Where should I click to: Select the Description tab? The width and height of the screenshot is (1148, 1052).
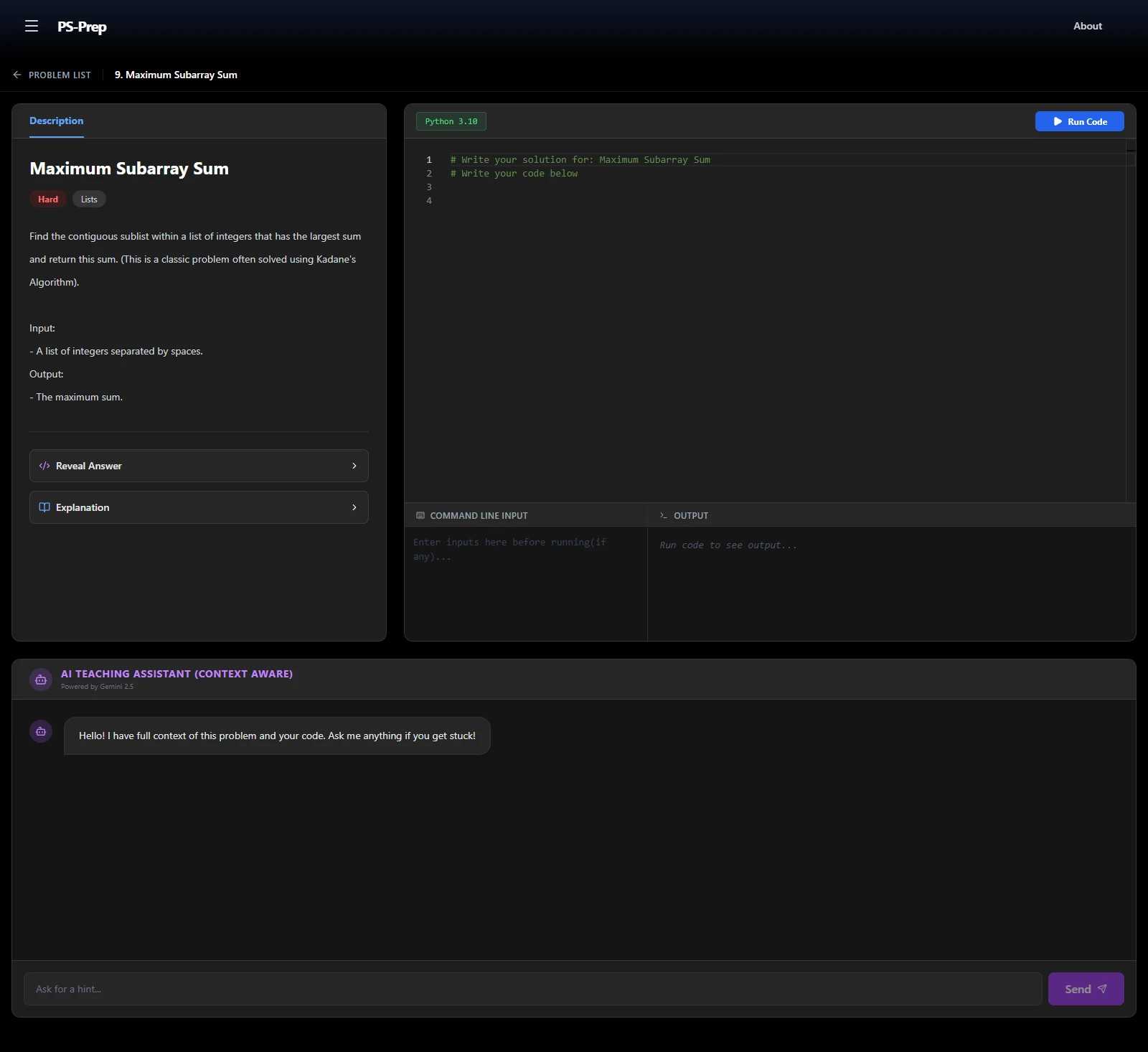[x=57, y=121]
